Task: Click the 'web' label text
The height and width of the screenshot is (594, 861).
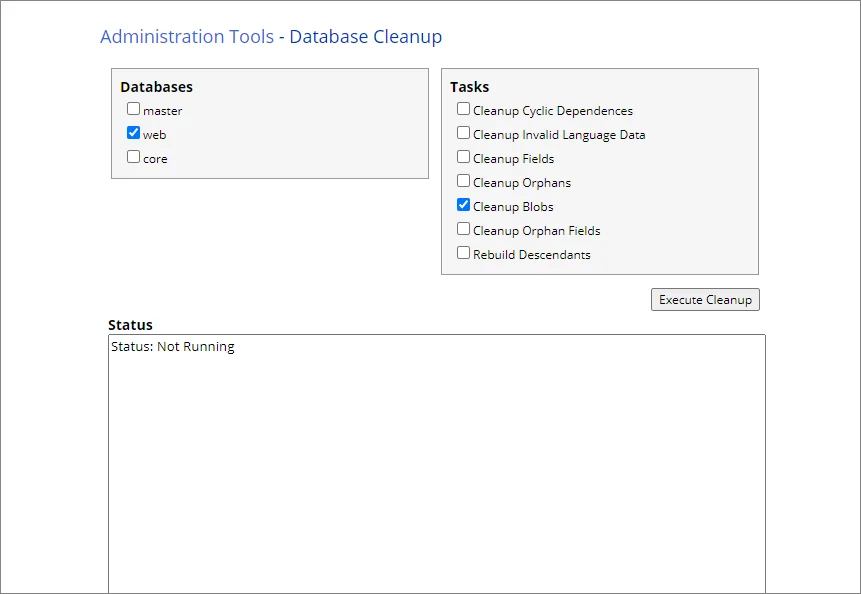Action: 154,135
